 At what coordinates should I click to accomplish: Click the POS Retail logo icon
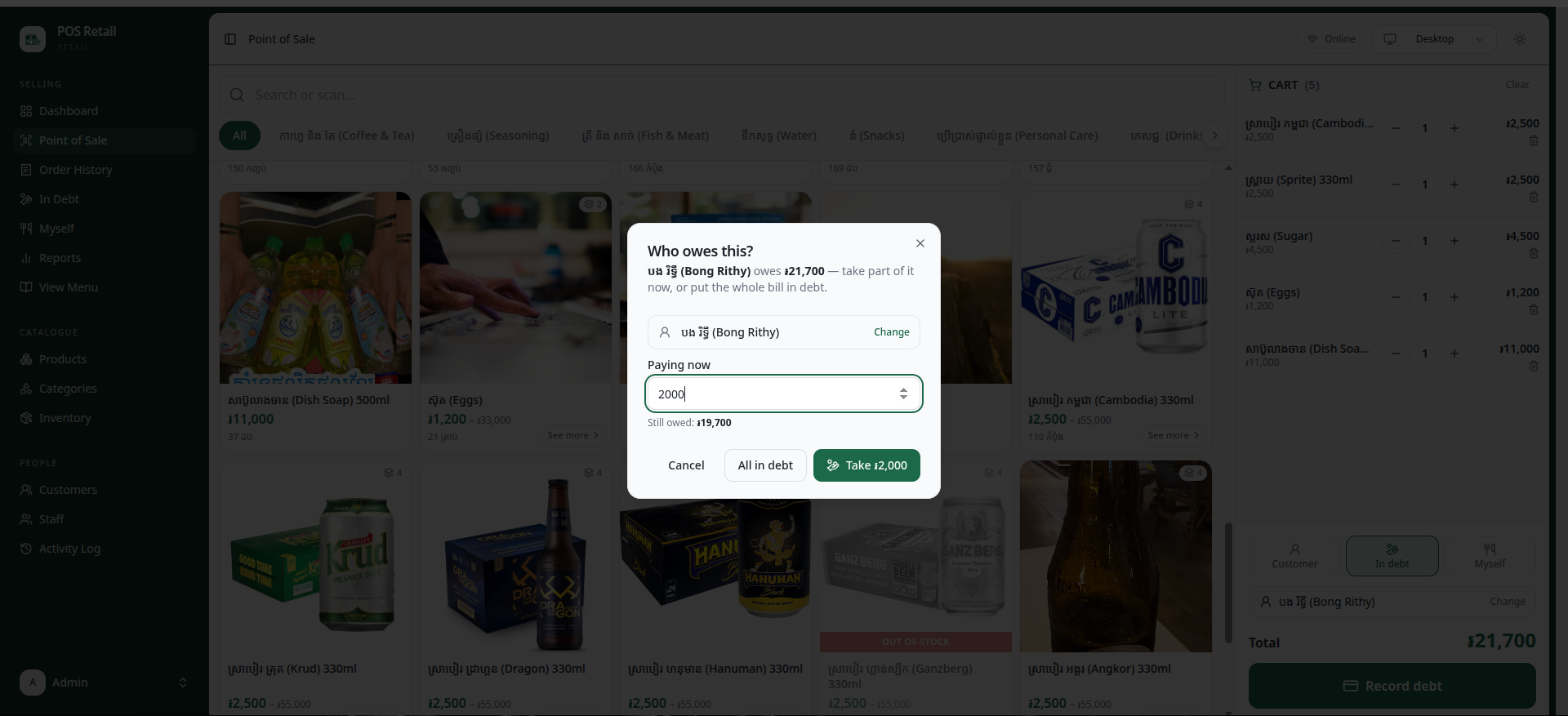point(33,38)
